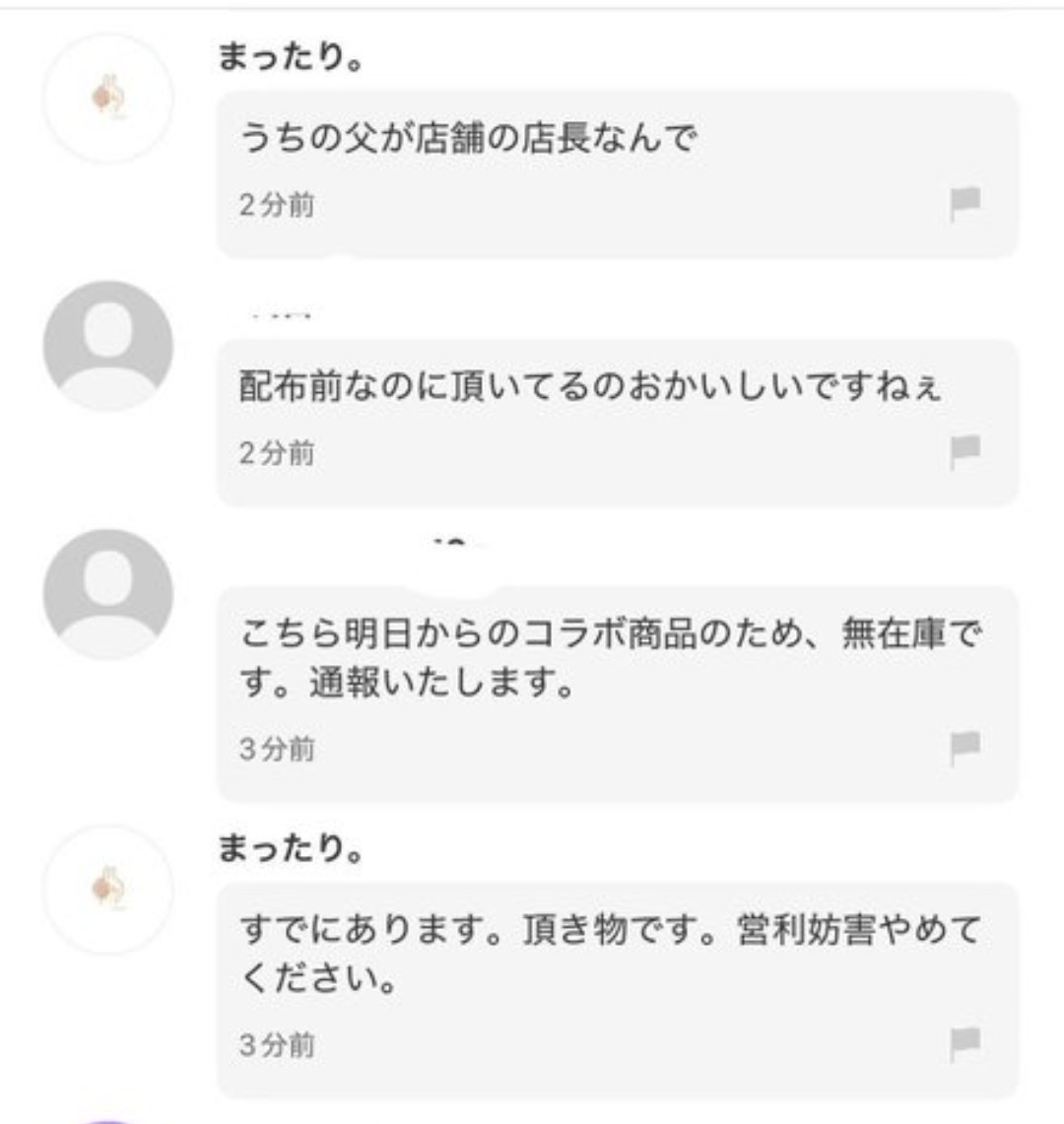Image resolution: width=1064 pixels, height=1124 pixels.
Task: Flag the コラボ商品 無在庫 comment
Action: (964, 749)
